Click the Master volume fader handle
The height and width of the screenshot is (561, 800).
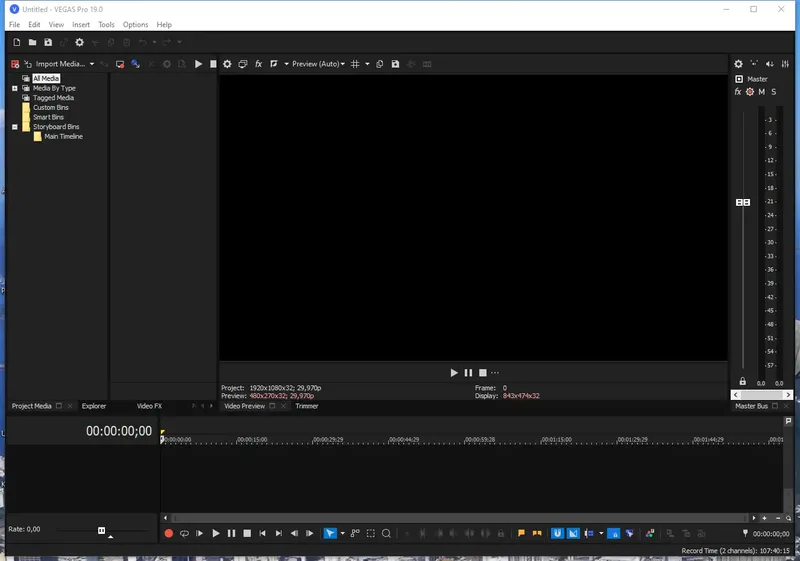[743, 202]
